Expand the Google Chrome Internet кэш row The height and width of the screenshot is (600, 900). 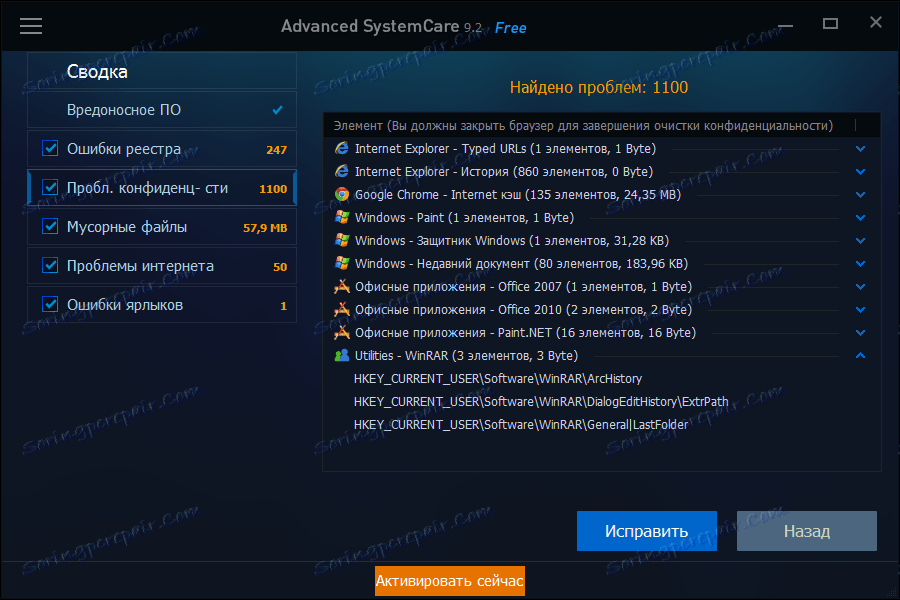pos(860,195)
